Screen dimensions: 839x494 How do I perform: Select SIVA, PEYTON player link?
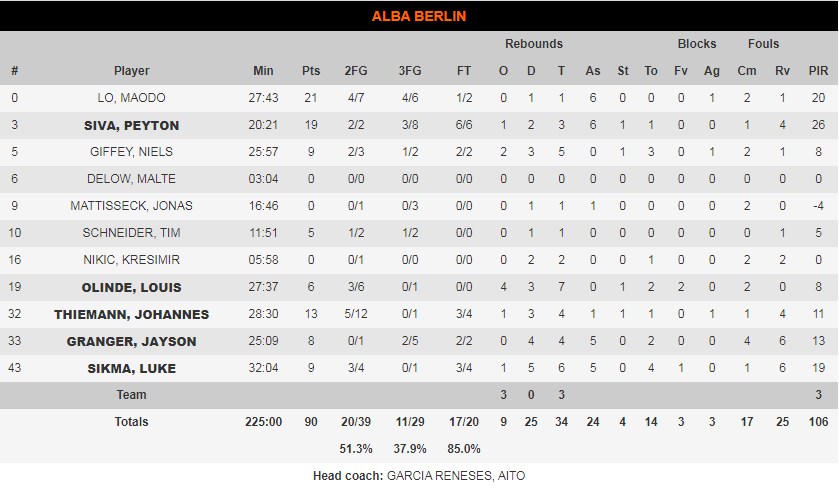[x=131, y=125]
